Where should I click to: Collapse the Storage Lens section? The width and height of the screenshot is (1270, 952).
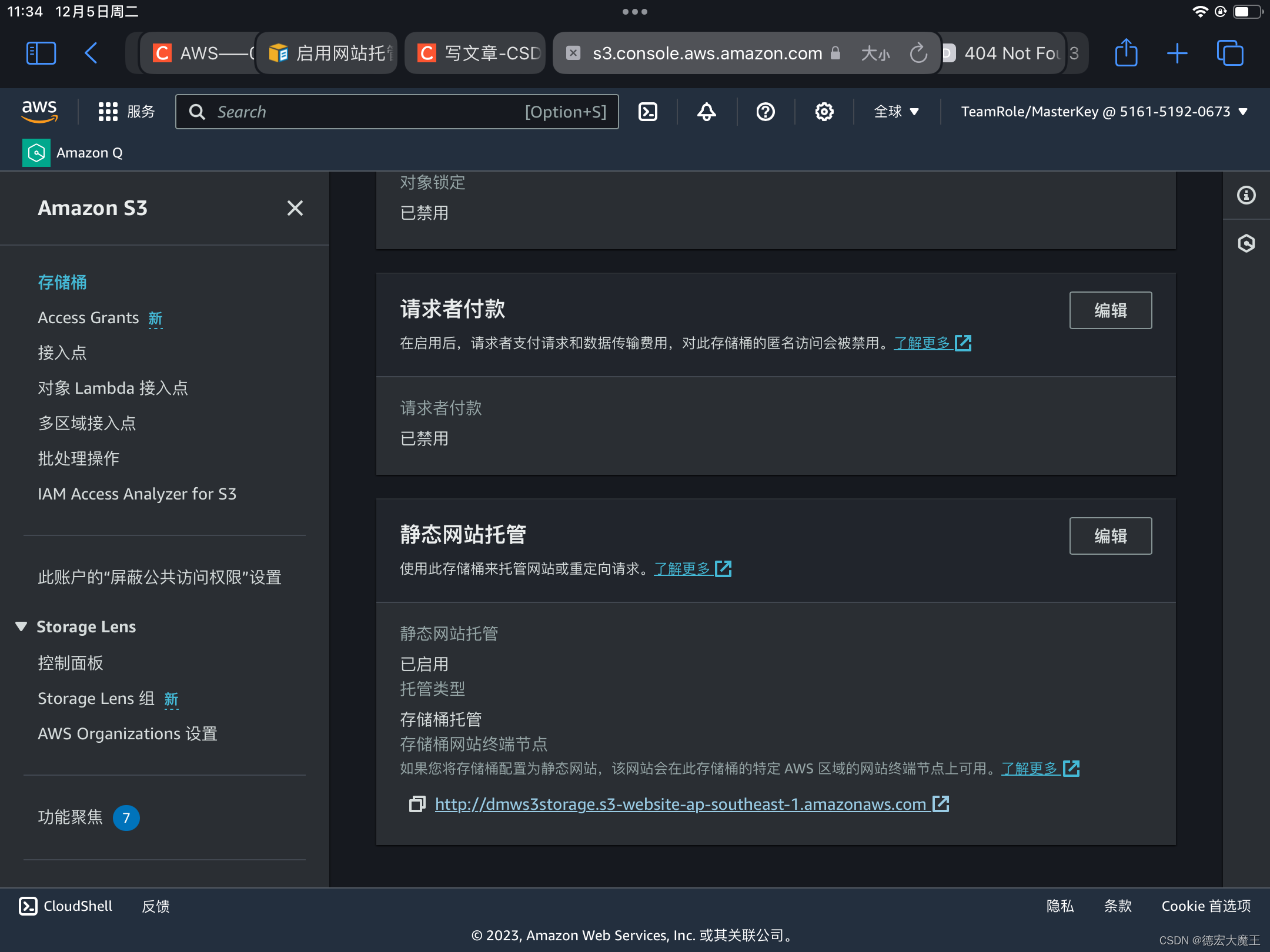(x=21, y=626)
